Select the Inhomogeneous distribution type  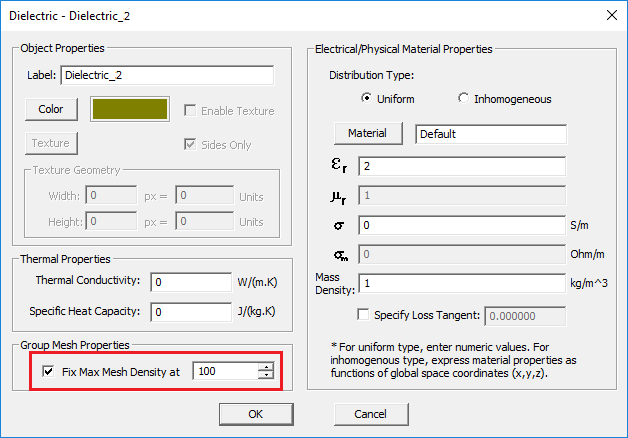point(463,99)
